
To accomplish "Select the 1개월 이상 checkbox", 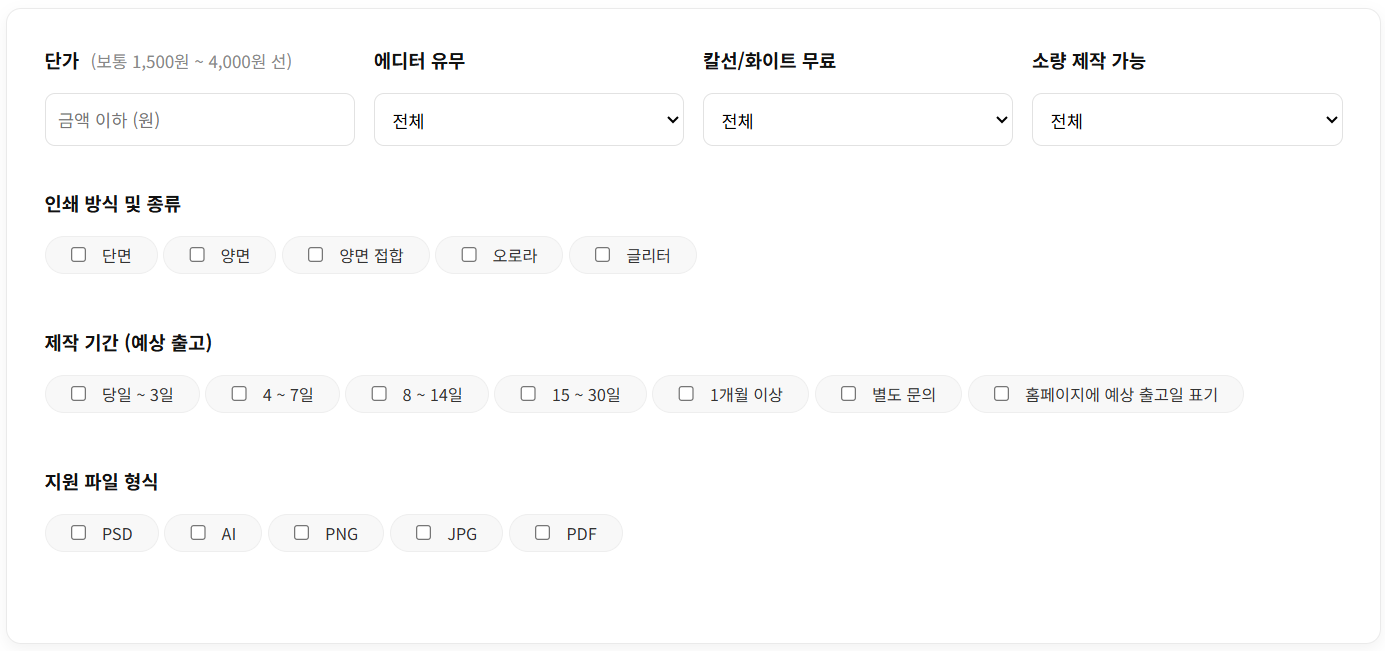I will [686, 394].
